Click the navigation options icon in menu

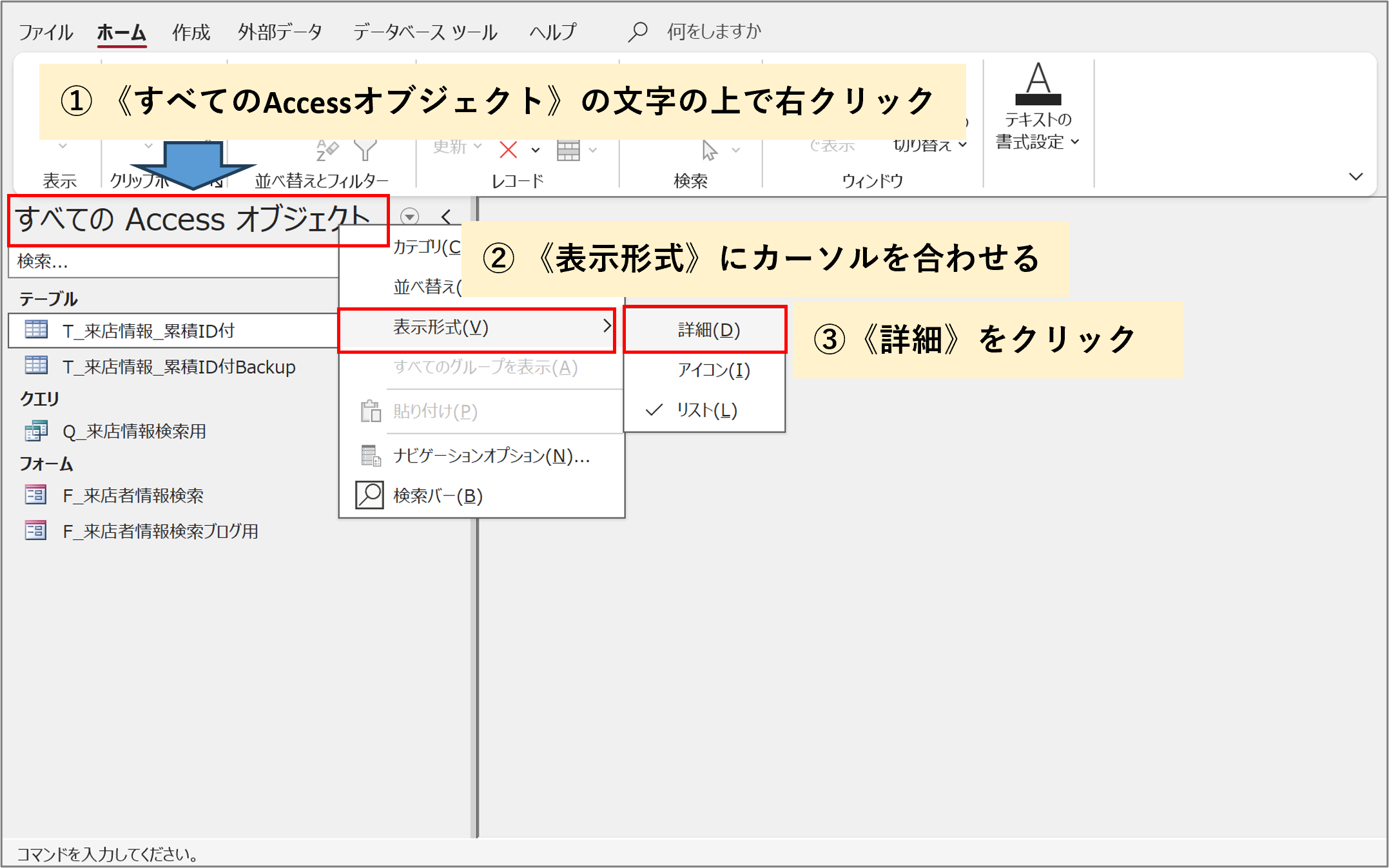click(x=371, y=456)
